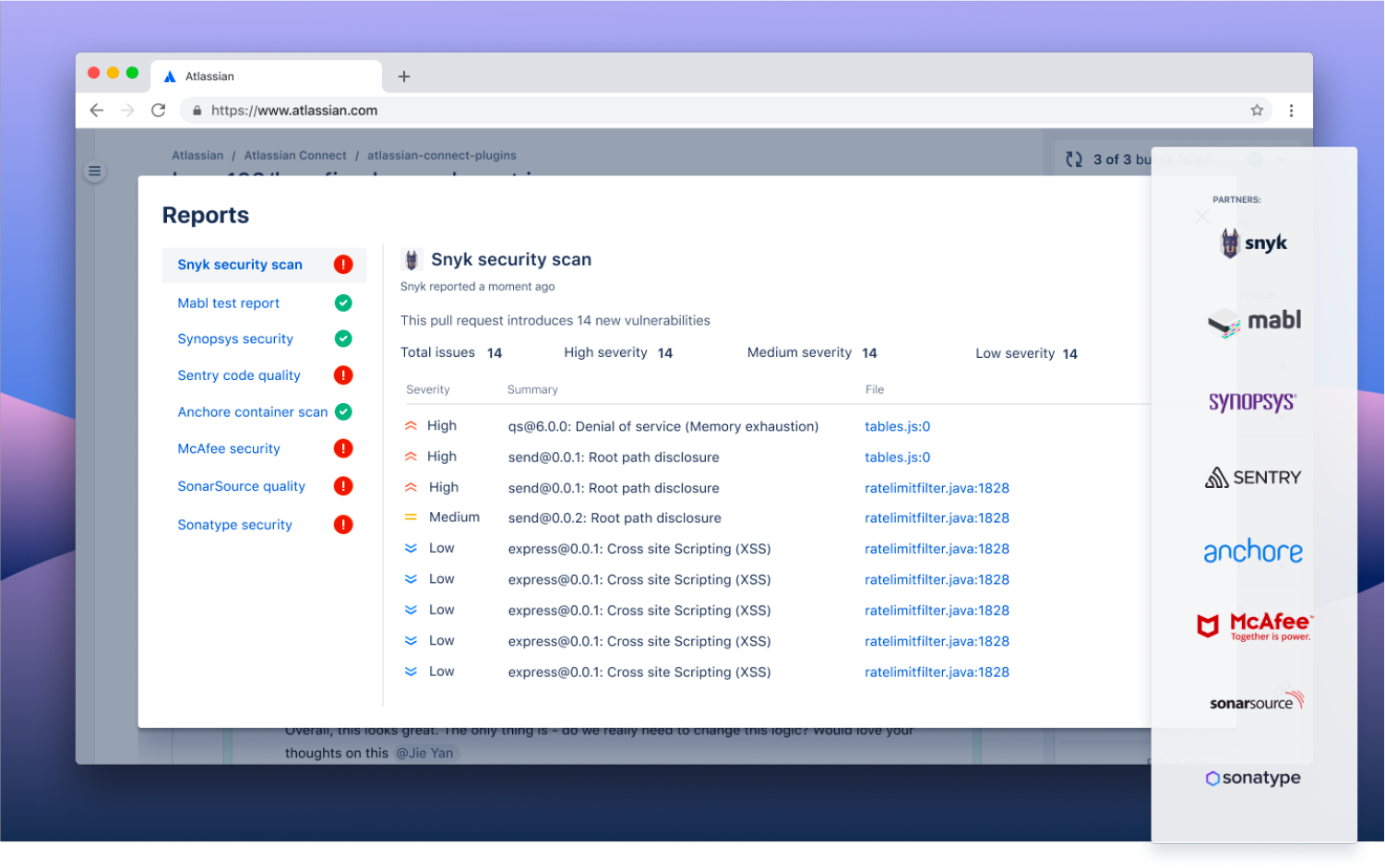Open the Mabl test report

coord(229,303)
